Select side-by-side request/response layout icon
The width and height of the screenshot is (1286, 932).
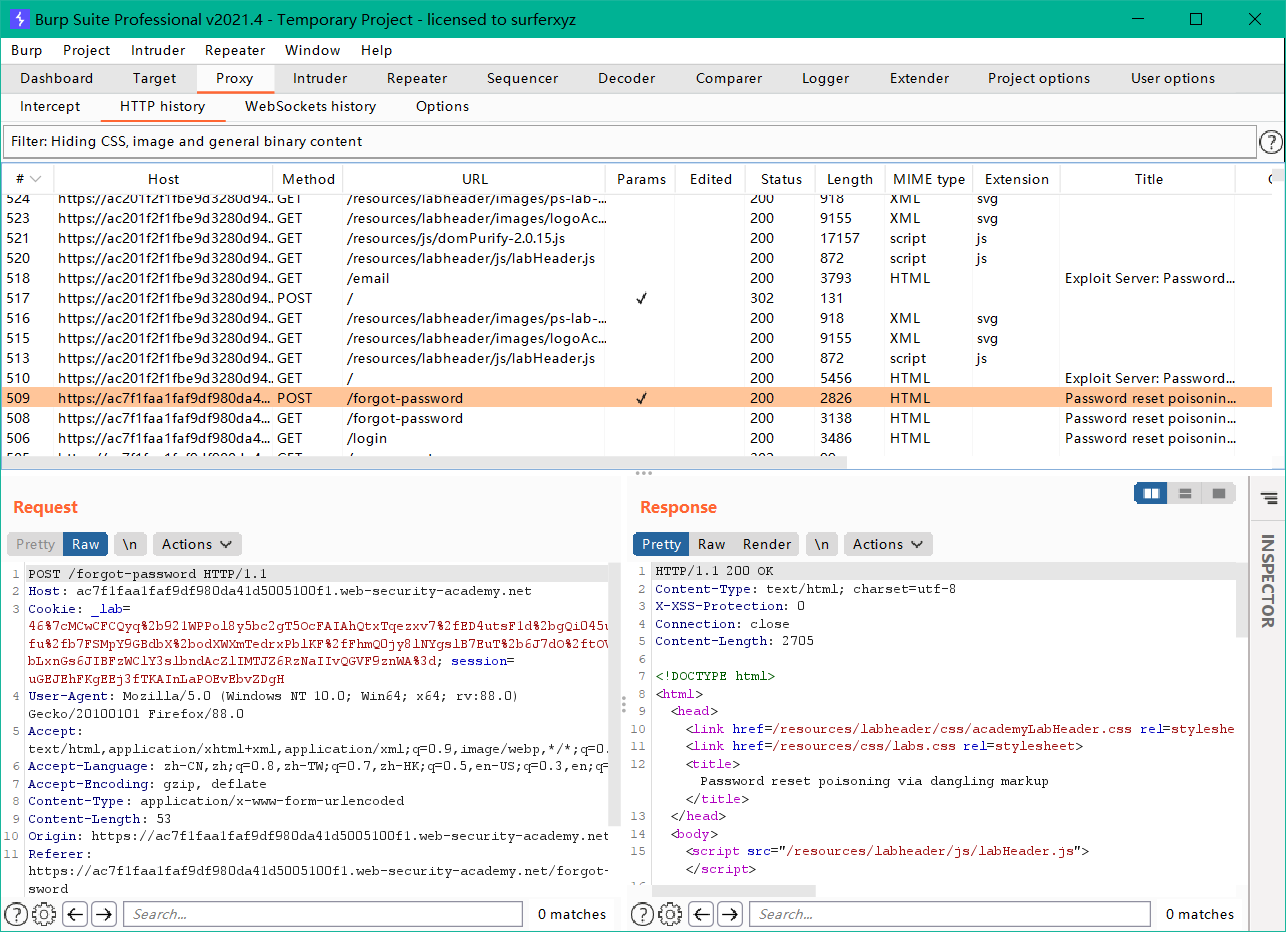(x=1151, y=493)
